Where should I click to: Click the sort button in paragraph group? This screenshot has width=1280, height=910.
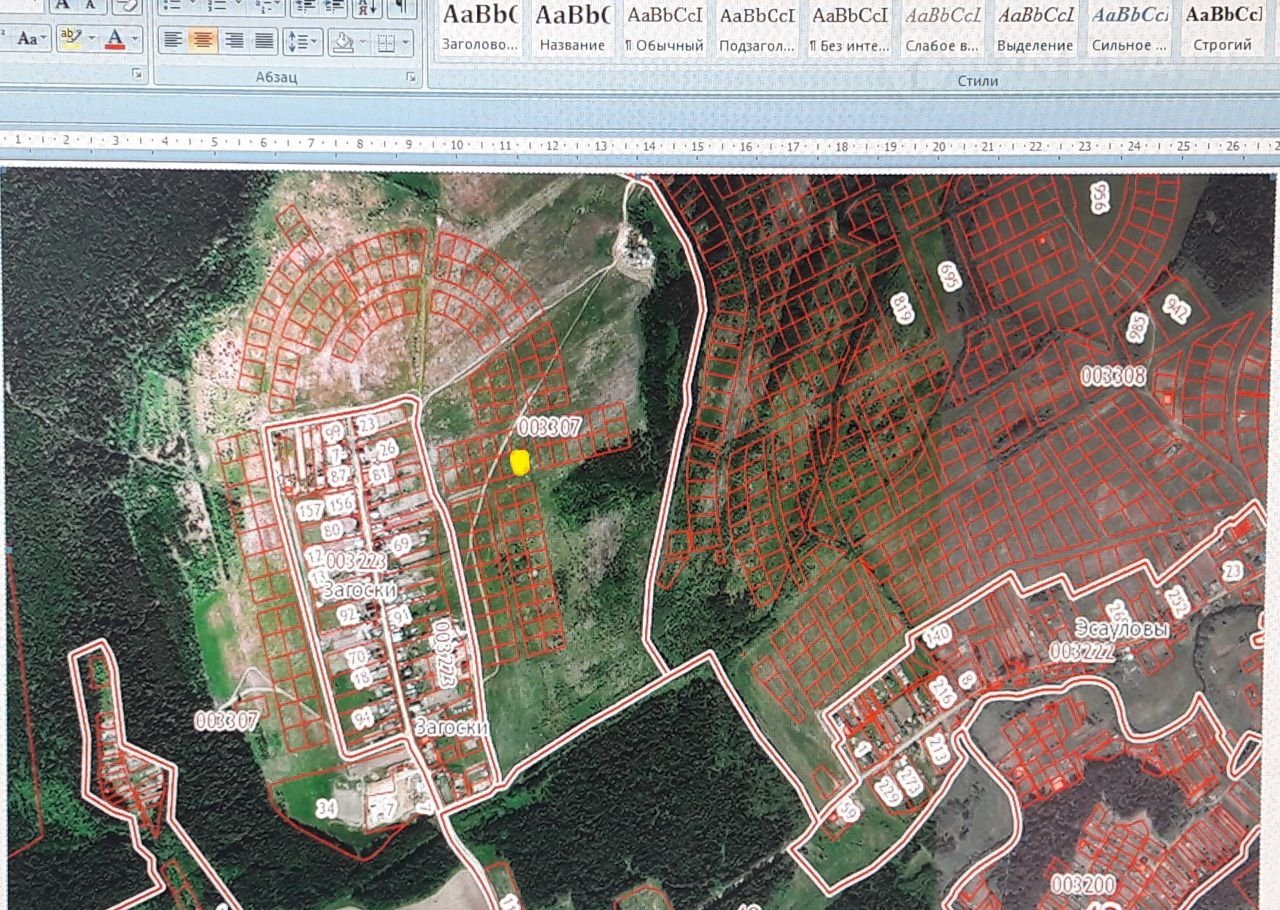pos(367,6)
